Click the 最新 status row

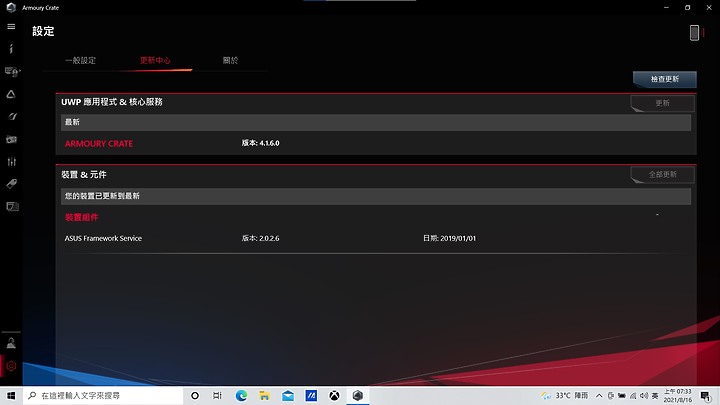click(376, 122)
